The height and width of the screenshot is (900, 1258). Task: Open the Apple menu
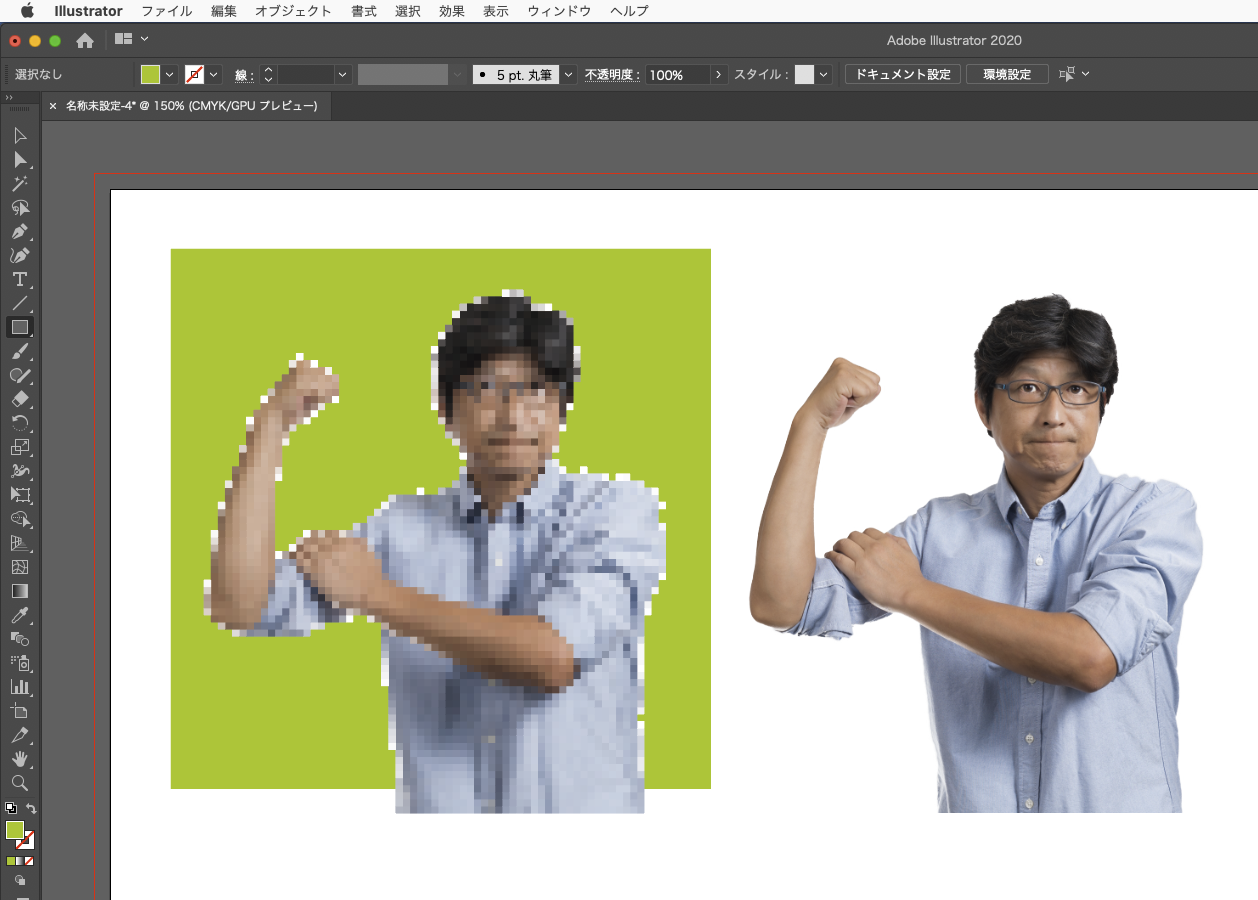coord(27,11)
